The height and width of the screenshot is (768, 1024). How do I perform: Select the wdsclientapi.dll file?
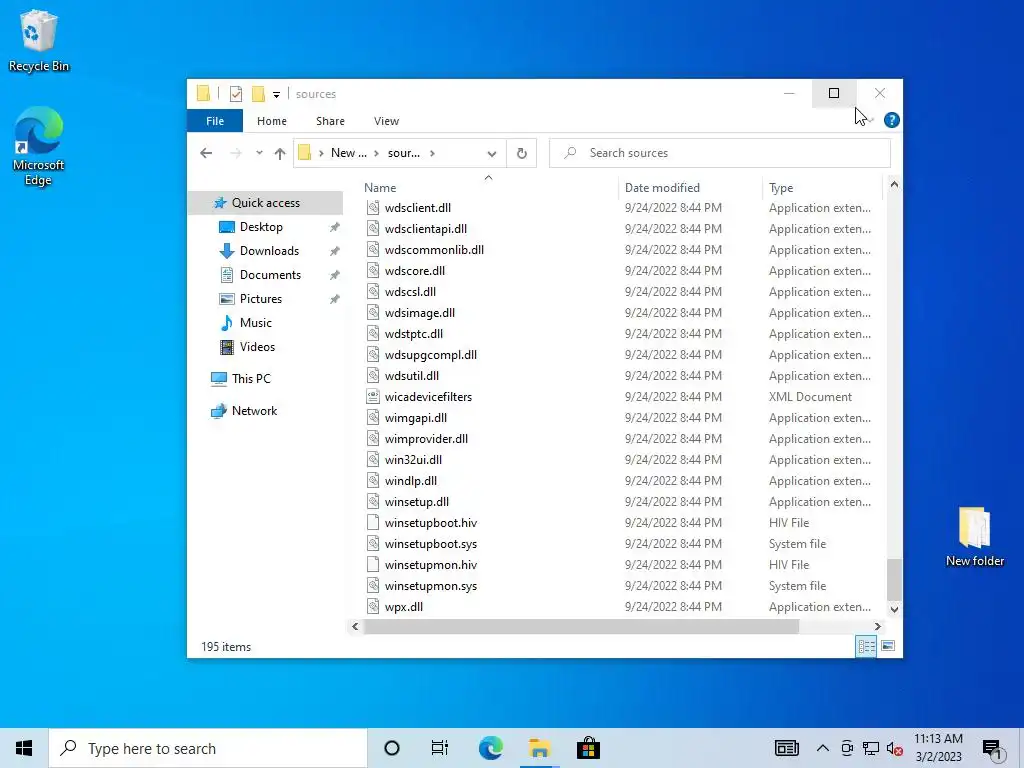pyautogui.click(x=426, y=229)
